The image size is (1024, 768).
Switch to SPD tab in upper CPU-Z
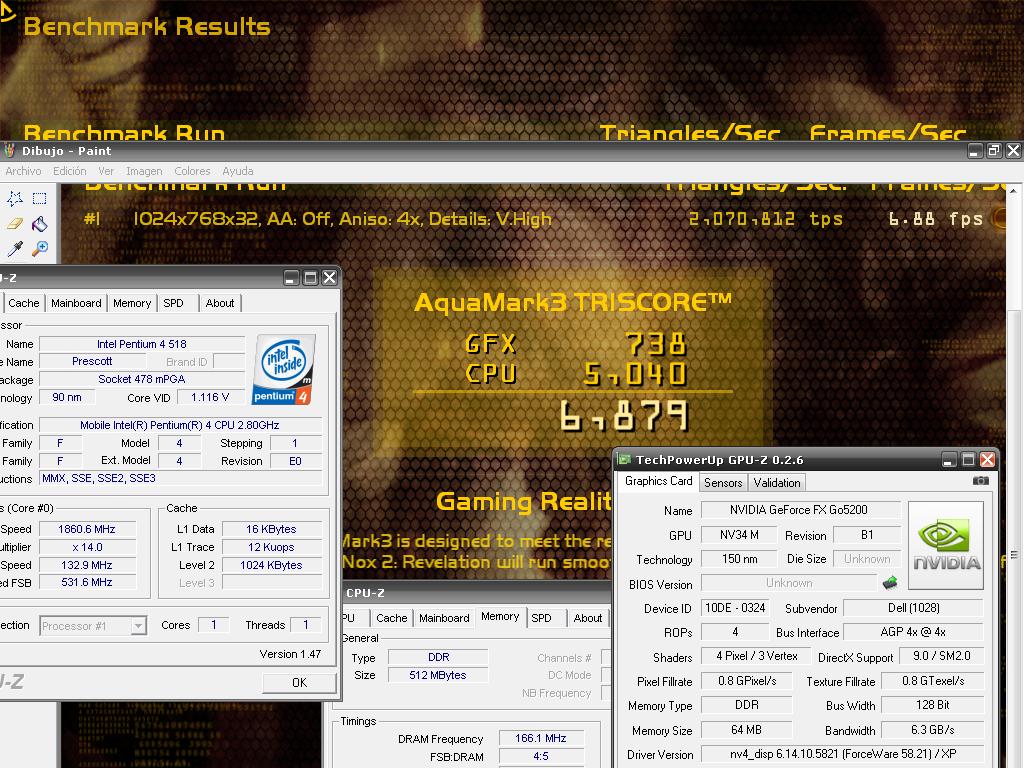174,303
